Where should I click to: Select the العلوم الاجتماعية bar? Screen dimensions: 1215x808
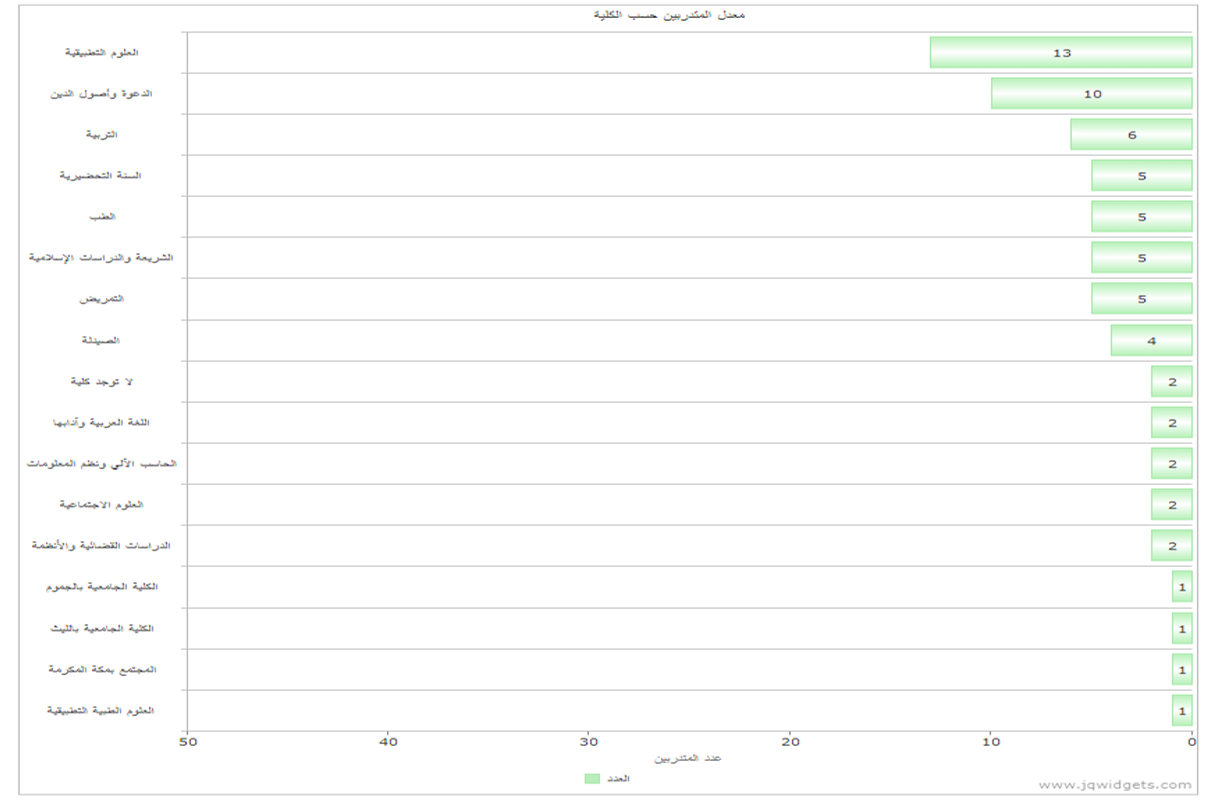click(x=1172, y=504)
